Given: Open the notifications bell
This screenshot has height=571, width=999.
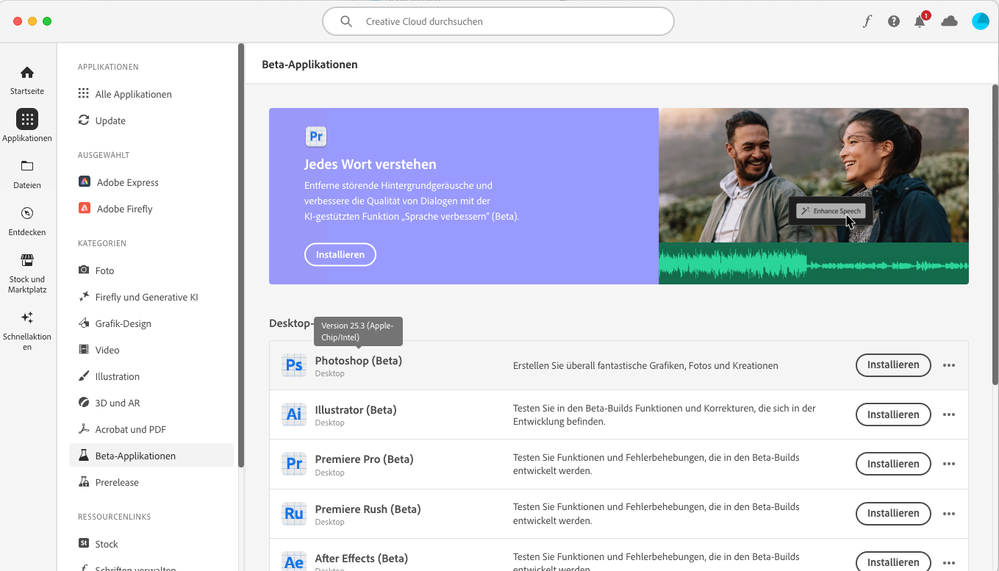Looking at the screenshot, I should [x=920, y=21].
